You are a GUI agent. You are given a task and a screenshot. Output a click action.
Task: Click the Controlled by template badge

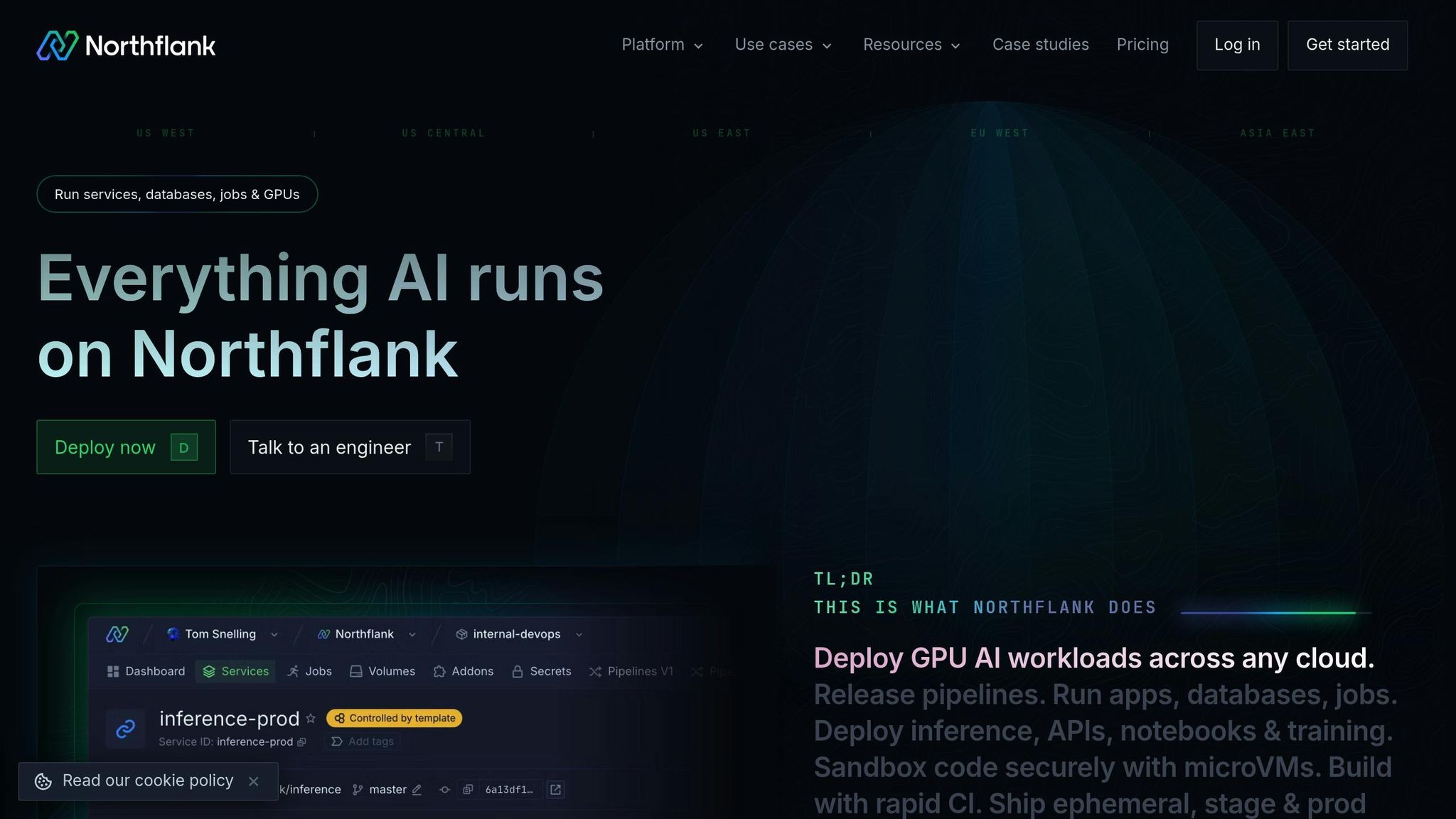(x=395, y=718)
